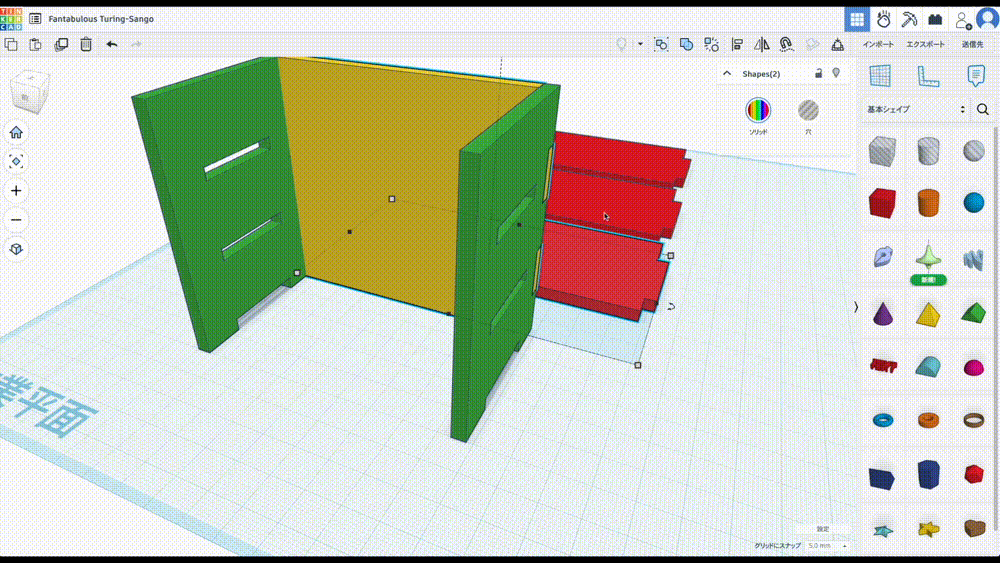Collapse the Shapes(2) inspector panel
The height and width of the screenshot is (563, 1000).
click(x=727, y=74)
